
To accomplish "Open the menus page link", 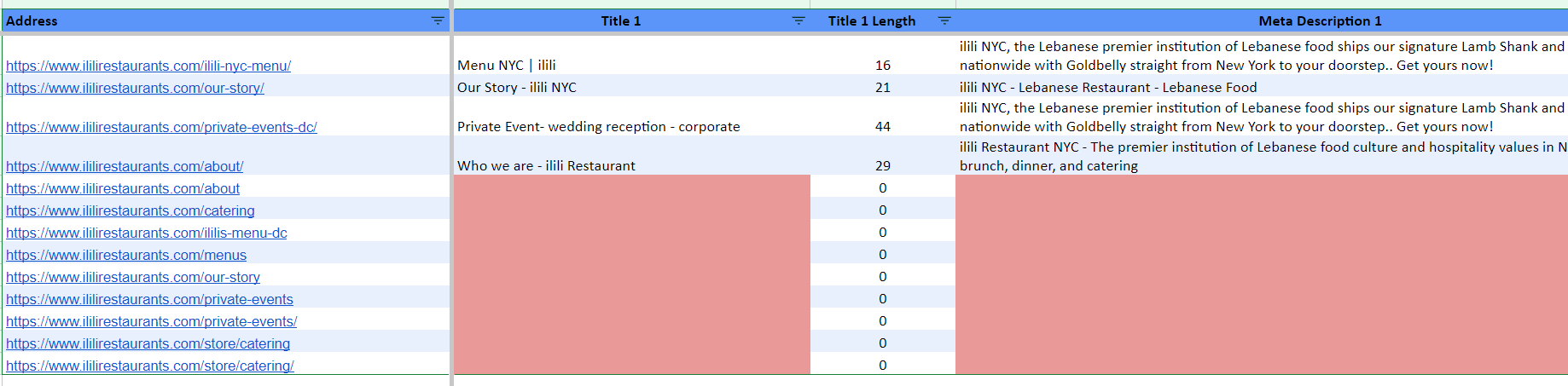I will coord(126,255).
